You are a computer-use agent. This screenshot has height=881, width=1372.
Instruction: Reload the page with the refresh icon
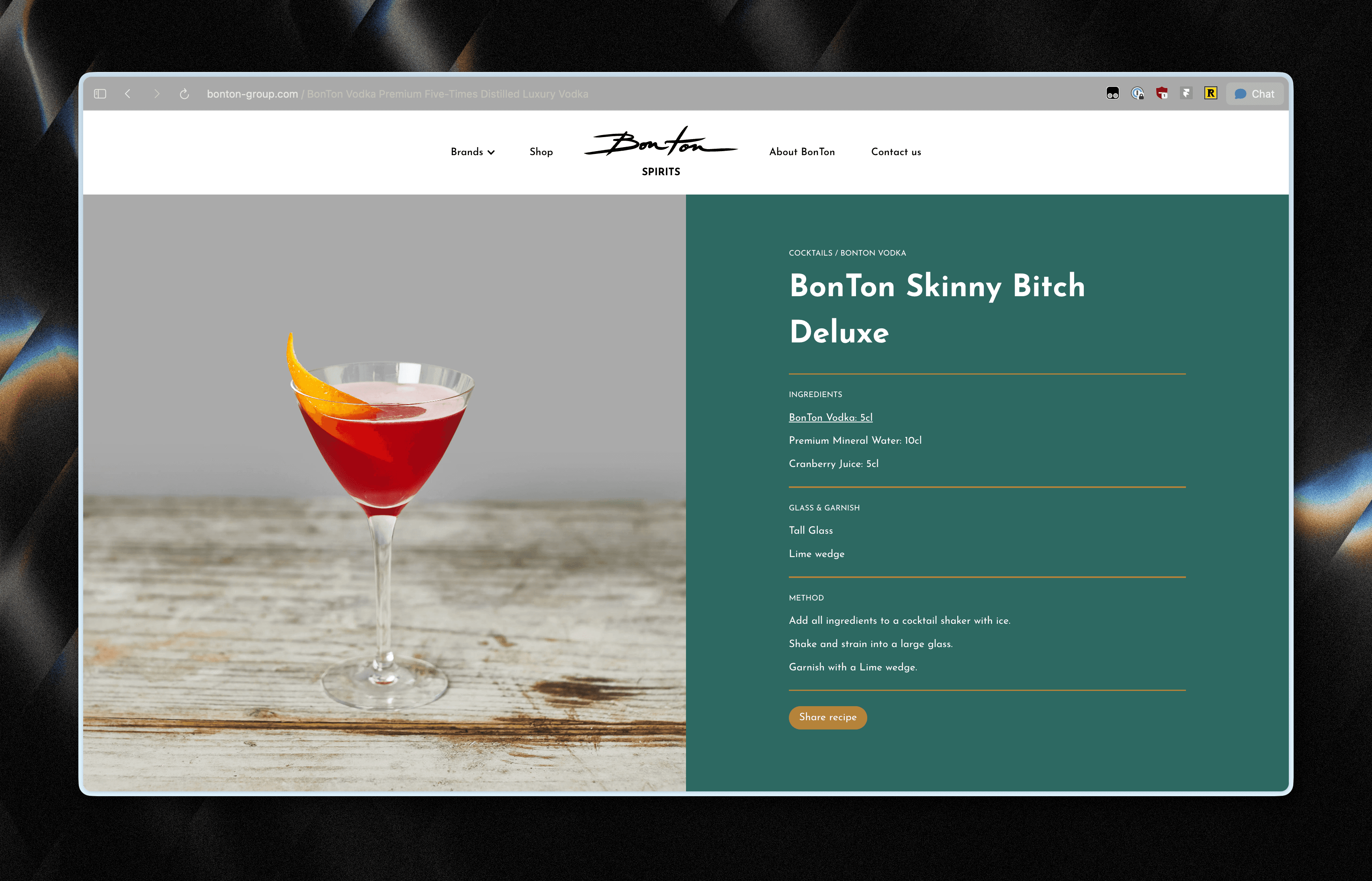(x=184, y=94)
